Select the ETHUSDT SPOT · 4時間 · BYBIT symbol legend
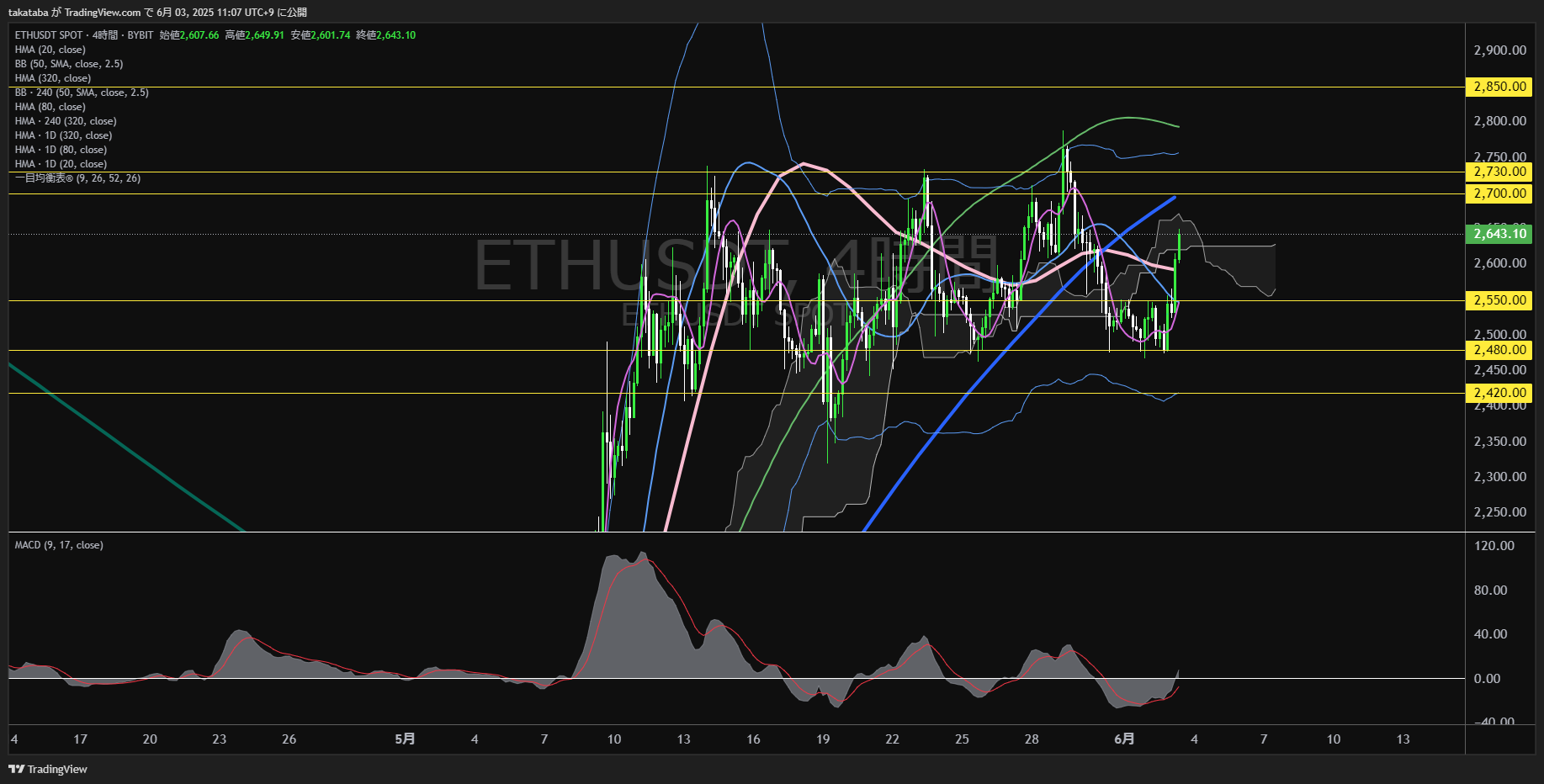The height and width of the screenshot is (784, 1544). (x=84, y=35)
